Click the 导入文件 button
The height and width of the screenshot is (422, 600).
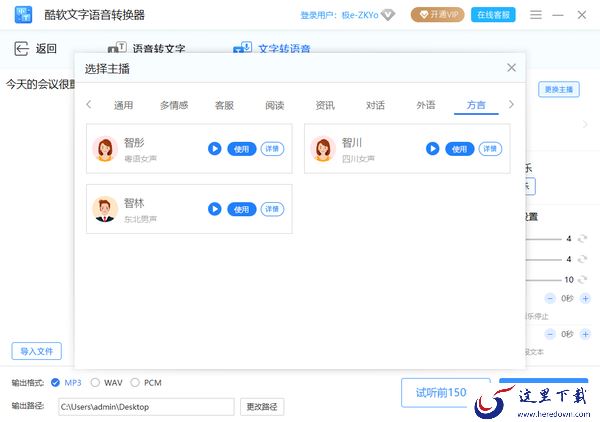click(x=37, y=351)
